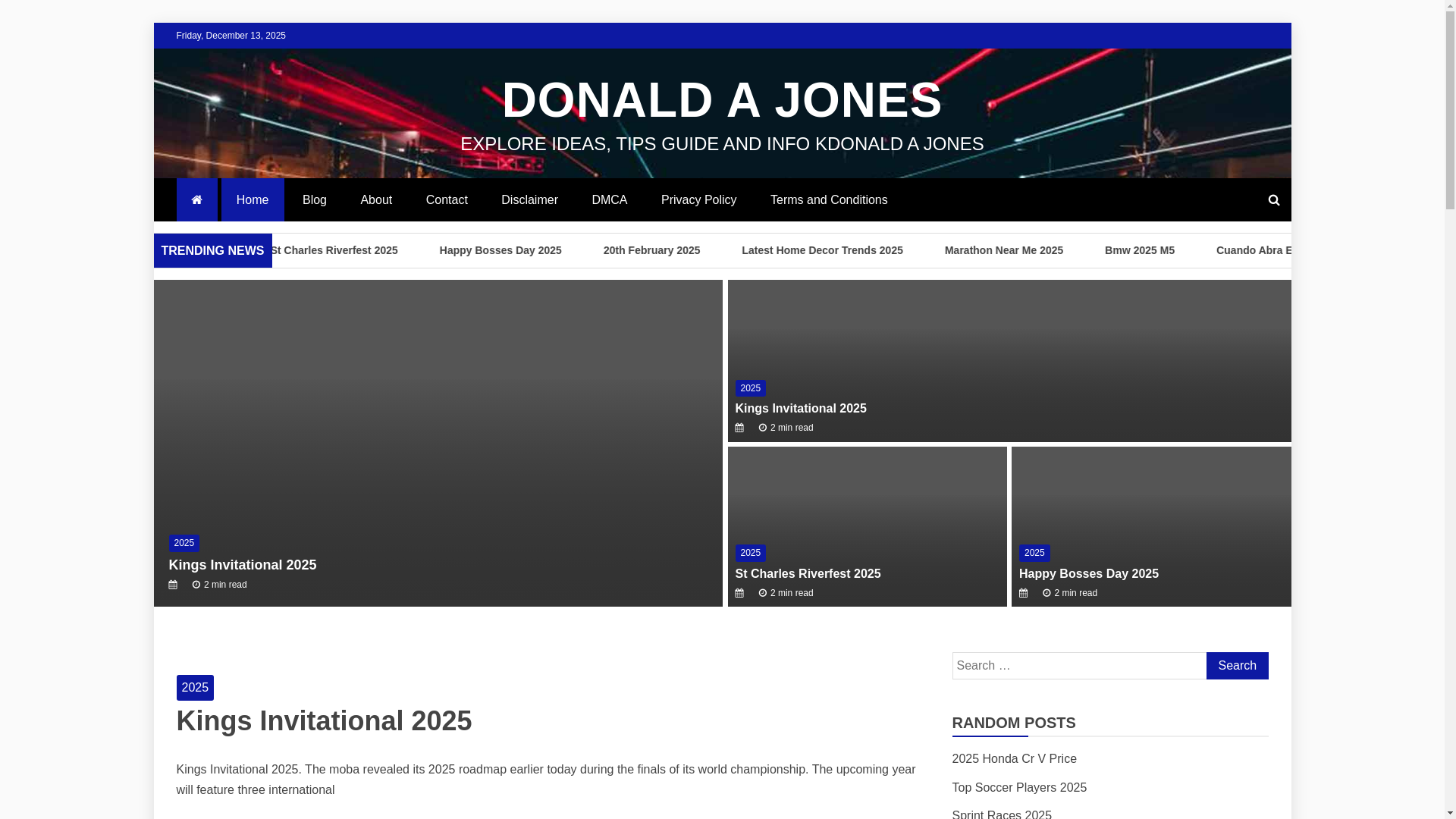Click the Search button
The width and height of the screenshot is (1456, 819).
pyautogui.click(x=1237, y=666)
